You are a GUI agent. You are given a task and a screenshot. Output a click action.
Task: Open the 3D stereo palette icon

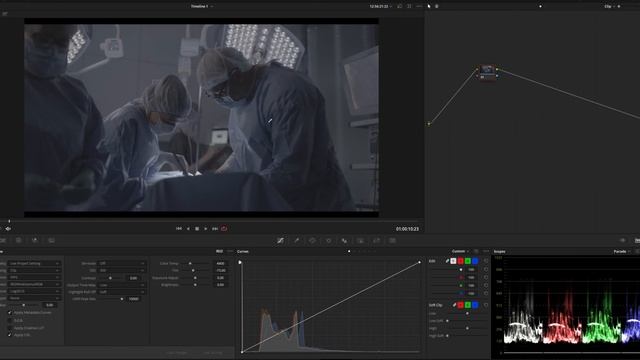pos(392,240)
